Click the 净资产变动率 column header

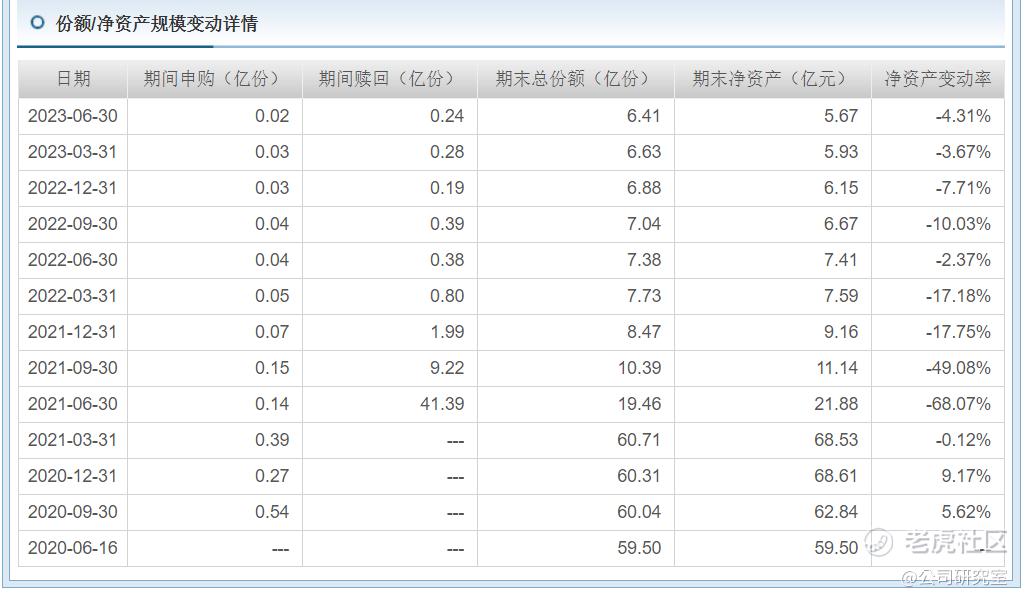point(937,79)
